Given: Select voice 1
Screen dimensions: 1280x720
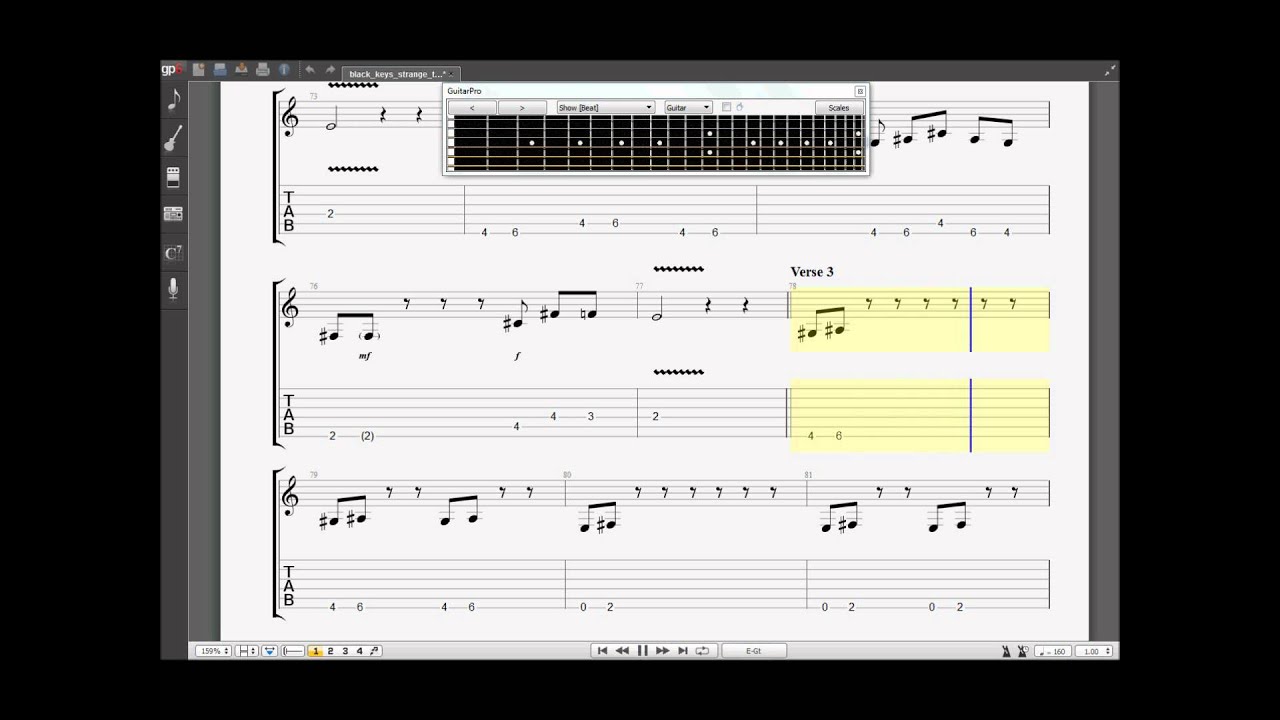Looking at the screenshot, I should 316,651.
